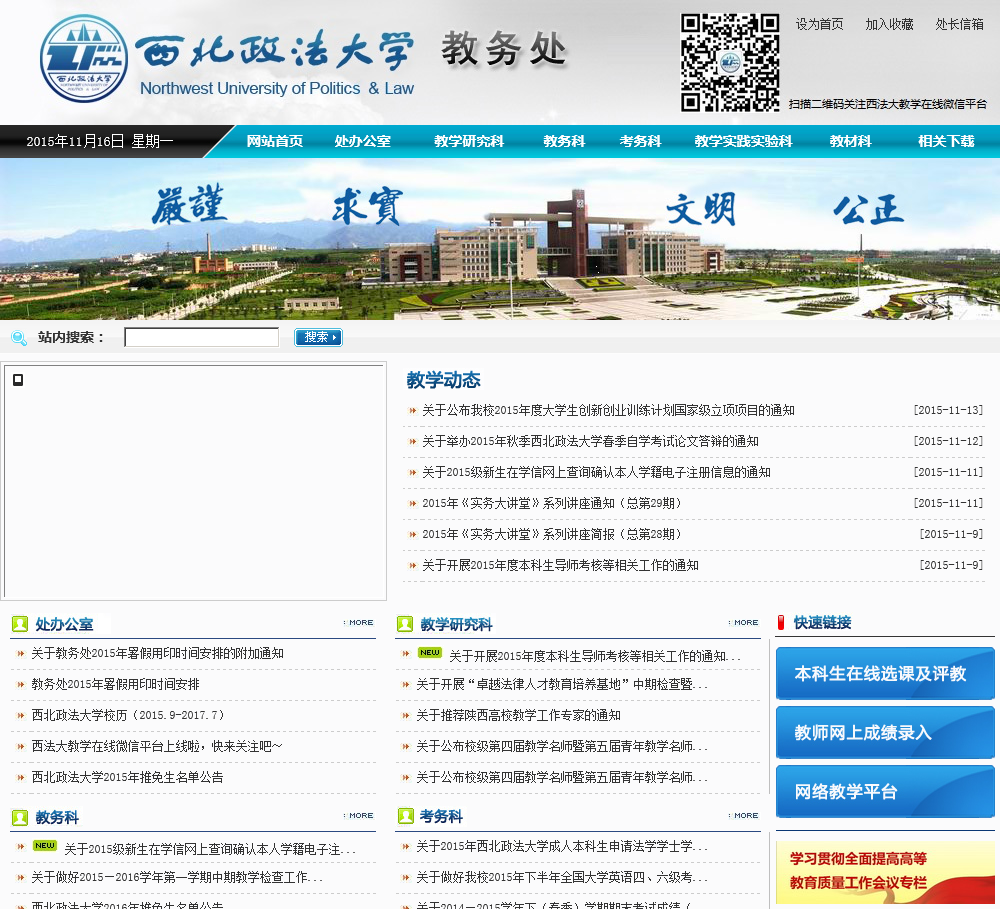1000x909 pixels.
Task: Click arrow bullet beside 西北政法大学校历 item
Action: (x=21, y=716)
